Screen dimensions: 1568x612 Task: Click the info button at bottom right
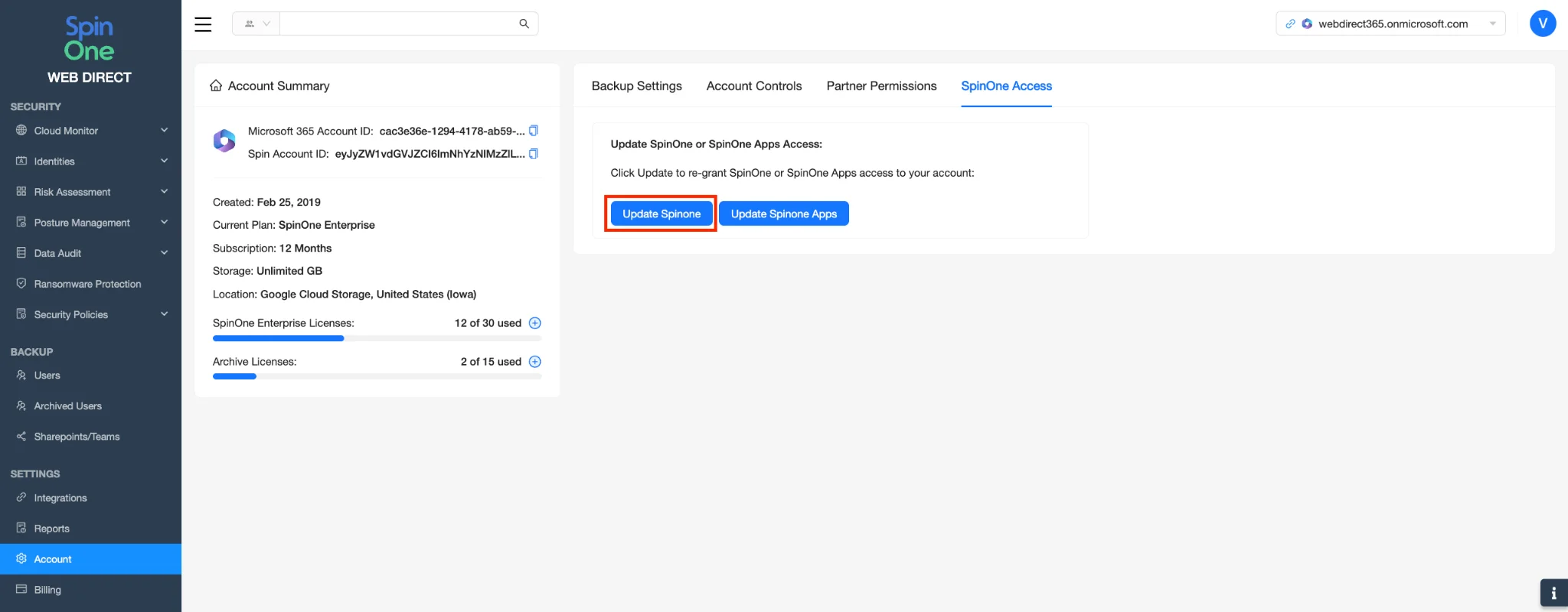tap(1553, 593)
